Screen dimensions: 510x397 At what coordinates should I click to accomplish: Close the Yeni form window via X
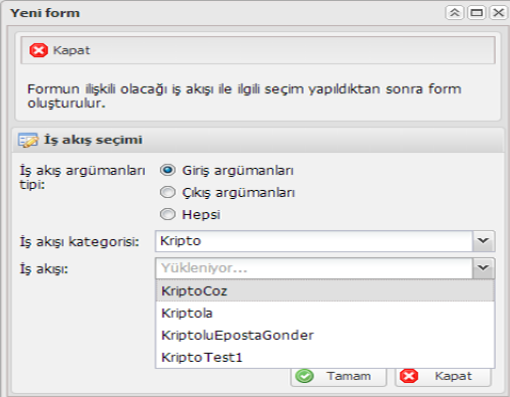tap(498, 13)
